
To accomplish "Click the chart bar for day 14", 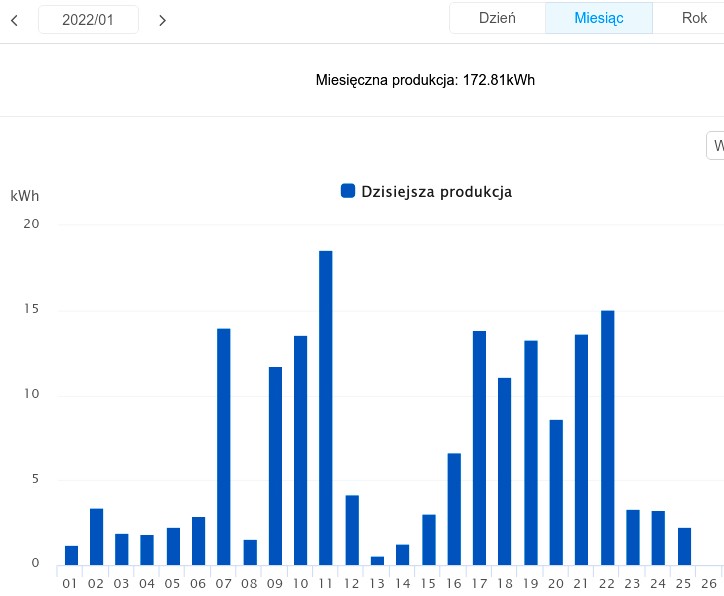I will tap(402, 555).
